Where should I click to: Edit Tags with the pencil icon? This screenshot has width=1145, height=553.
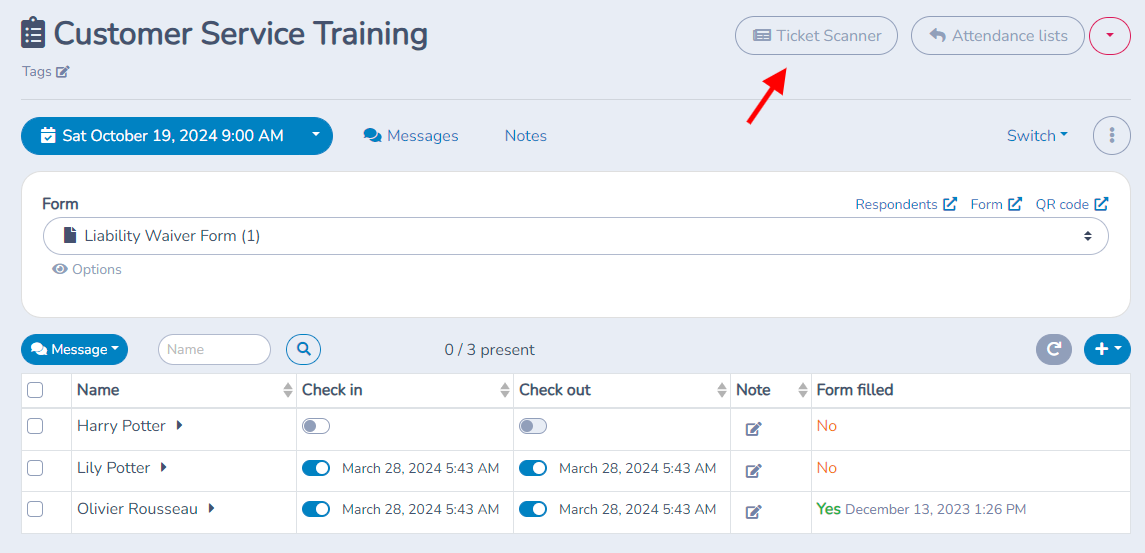[63, 72]
